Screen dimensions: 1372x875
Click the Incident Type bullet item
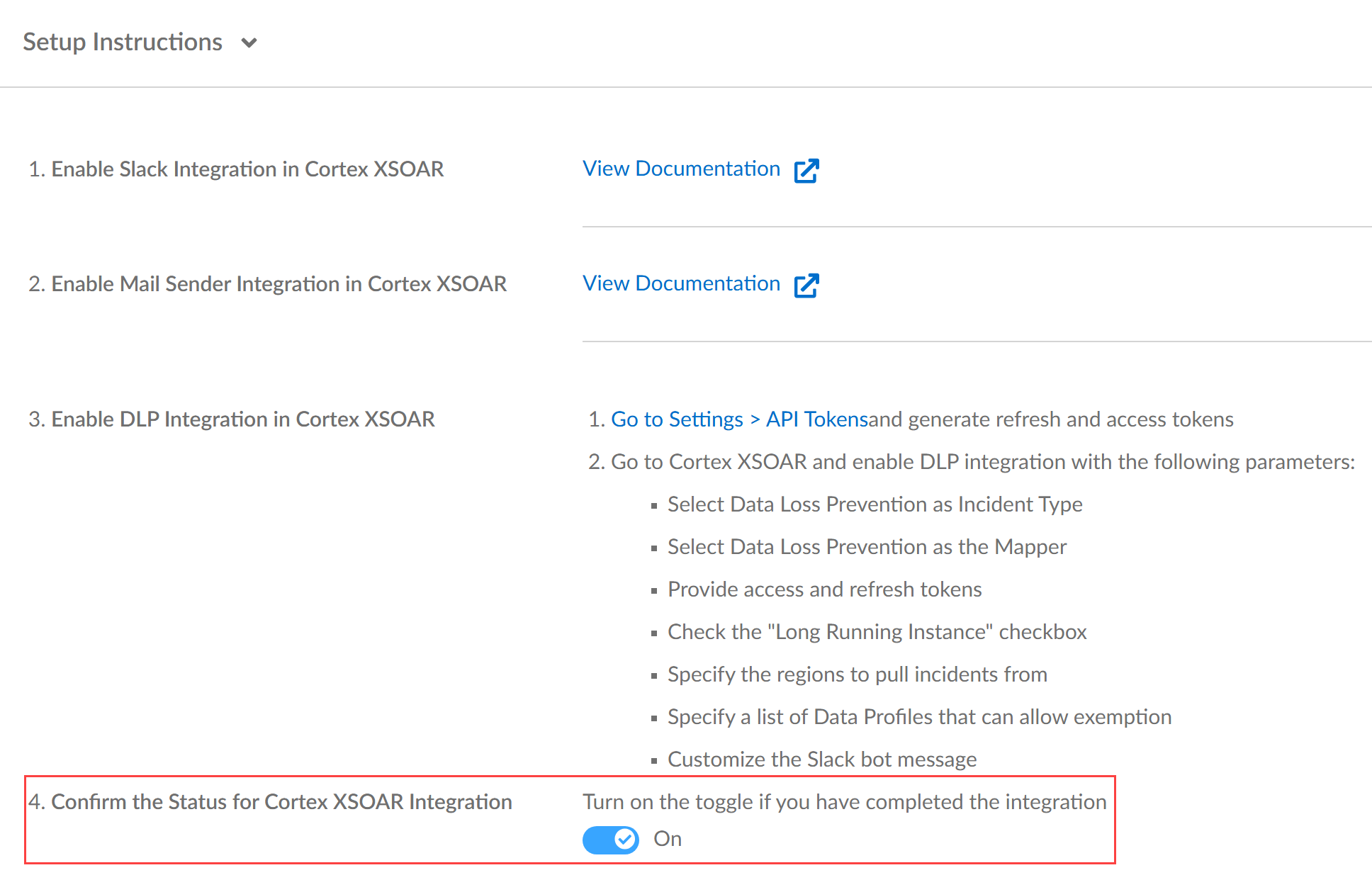[x=875, y=504]
